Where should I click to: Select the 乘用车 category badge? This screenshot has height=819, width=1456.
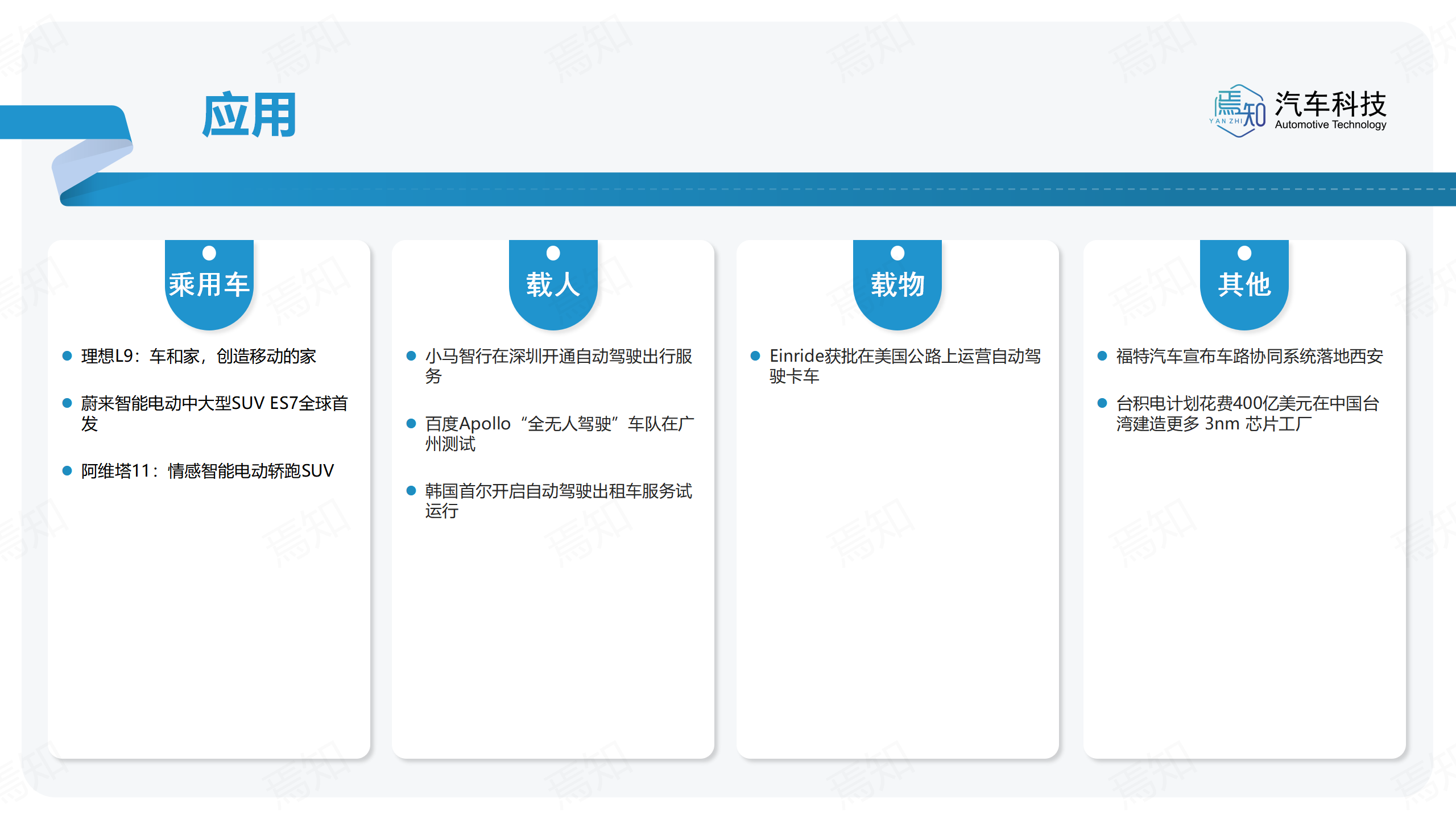click(209, 284)
